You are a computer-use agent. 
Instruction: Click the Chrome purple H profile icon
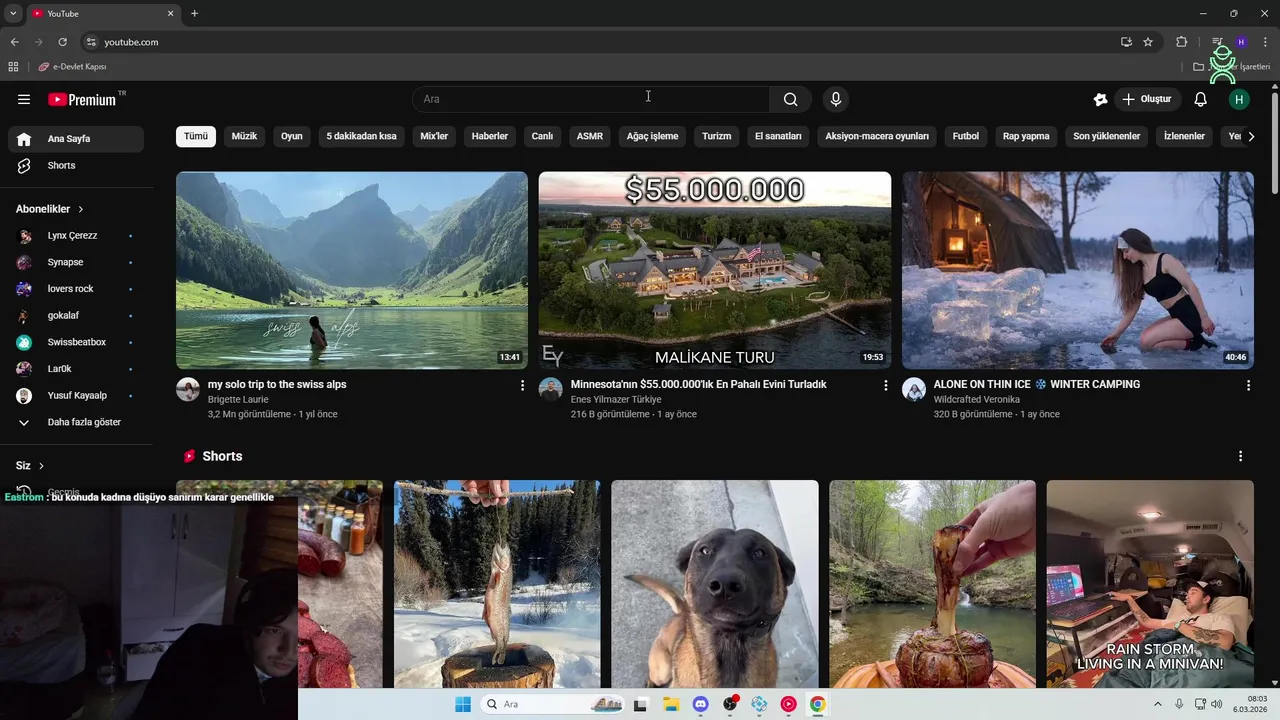pos(1241,42)
